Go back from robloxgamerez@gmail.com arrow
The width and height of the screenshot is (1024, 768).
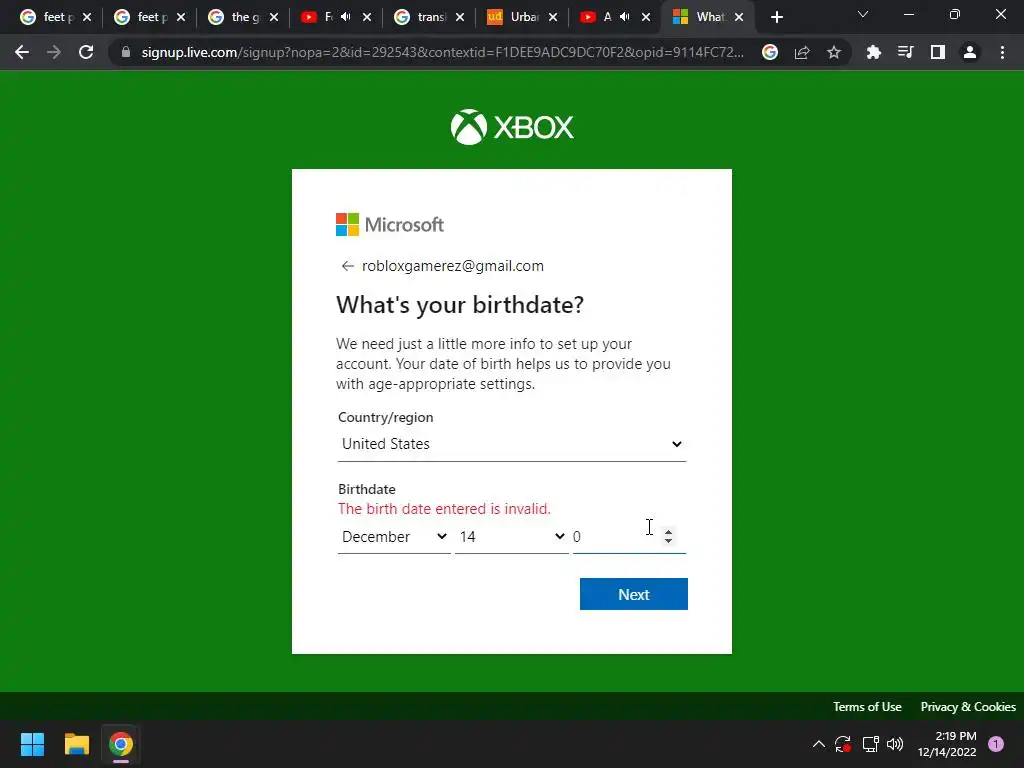click(347, 266)
